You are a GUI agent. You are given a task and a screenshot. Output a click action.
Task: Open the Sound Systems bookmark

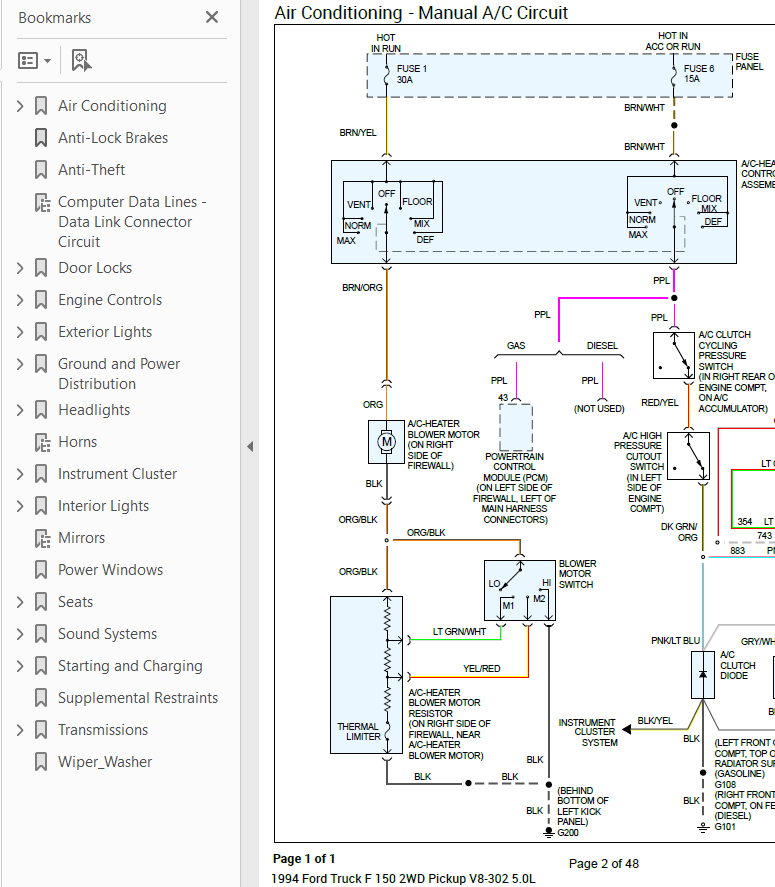pyautogui.click(x=107, y=634)
